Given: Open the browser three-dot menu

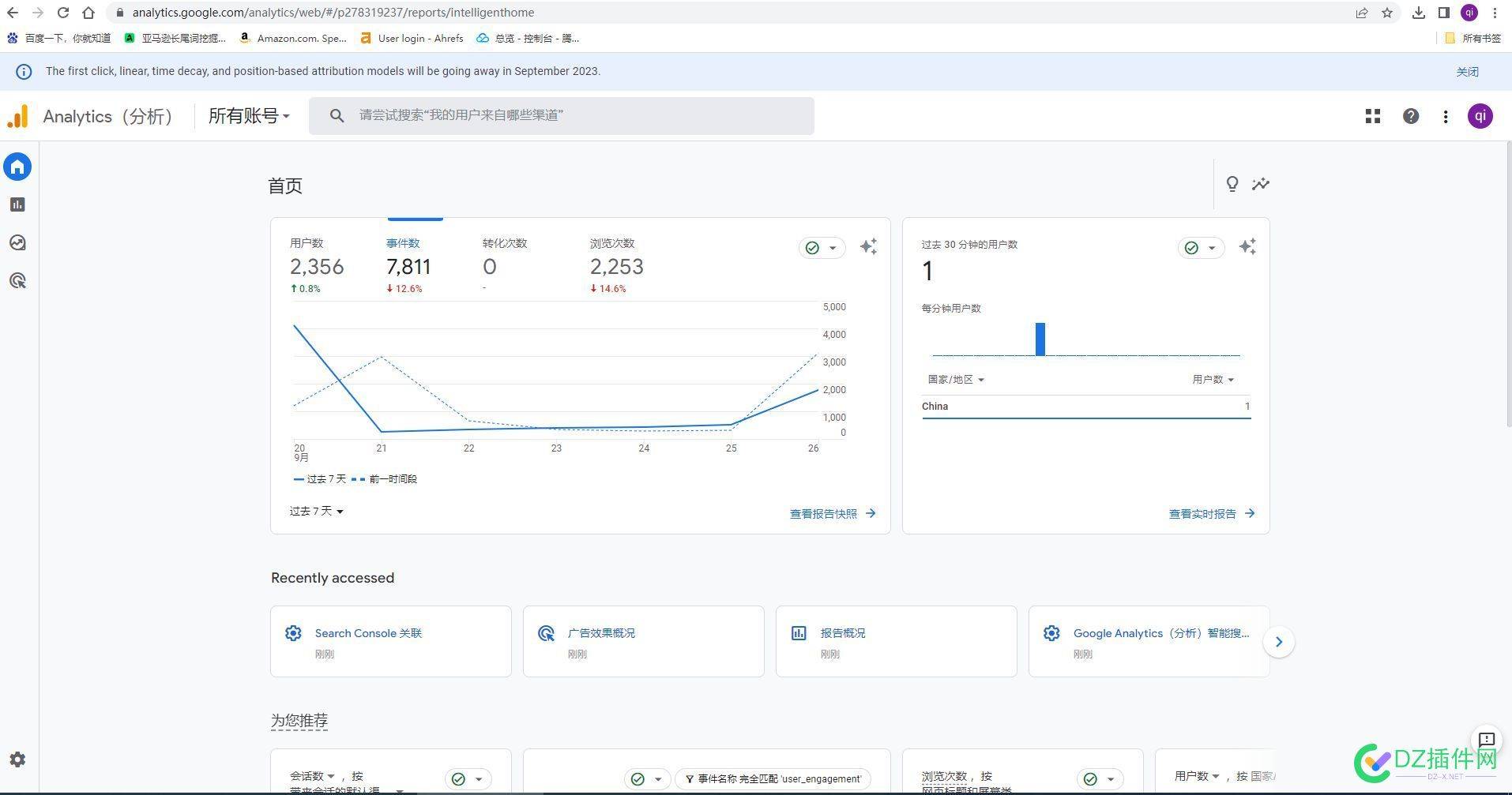Looking at the screenshot, I should (1495, 13).
